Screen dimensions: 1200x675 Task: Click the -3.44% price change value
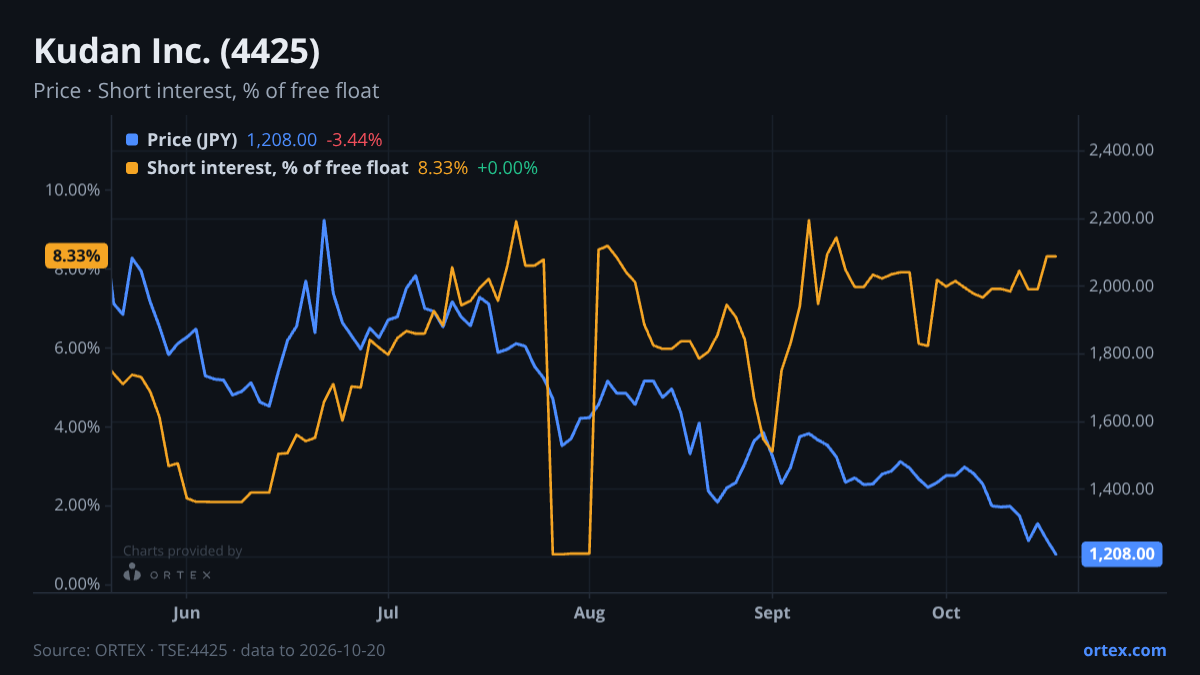click(x=354, y=140)
